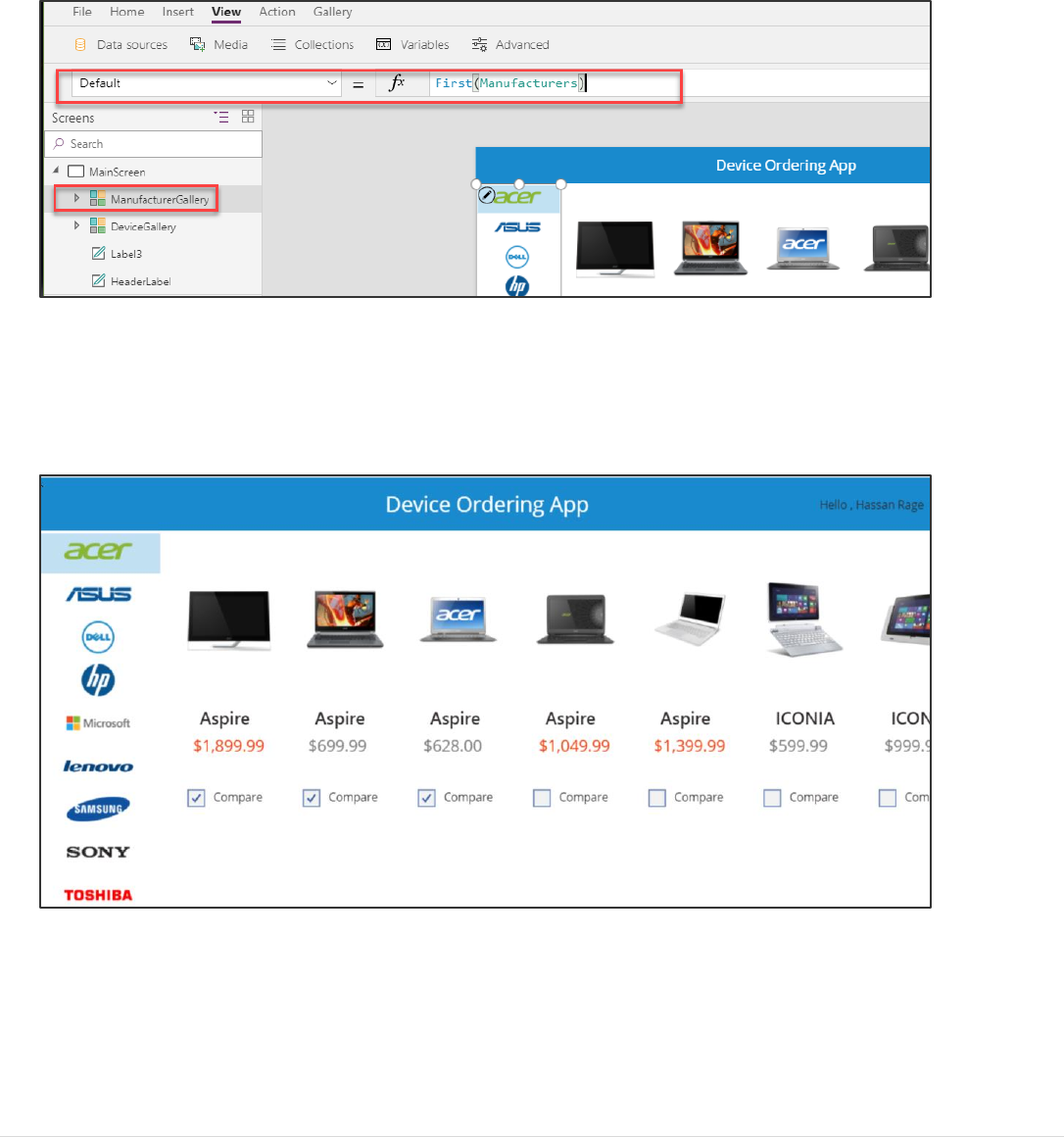Switch to the Insert tab
This screenshot has width=1064, height=1137.
(x=177, y=12)
